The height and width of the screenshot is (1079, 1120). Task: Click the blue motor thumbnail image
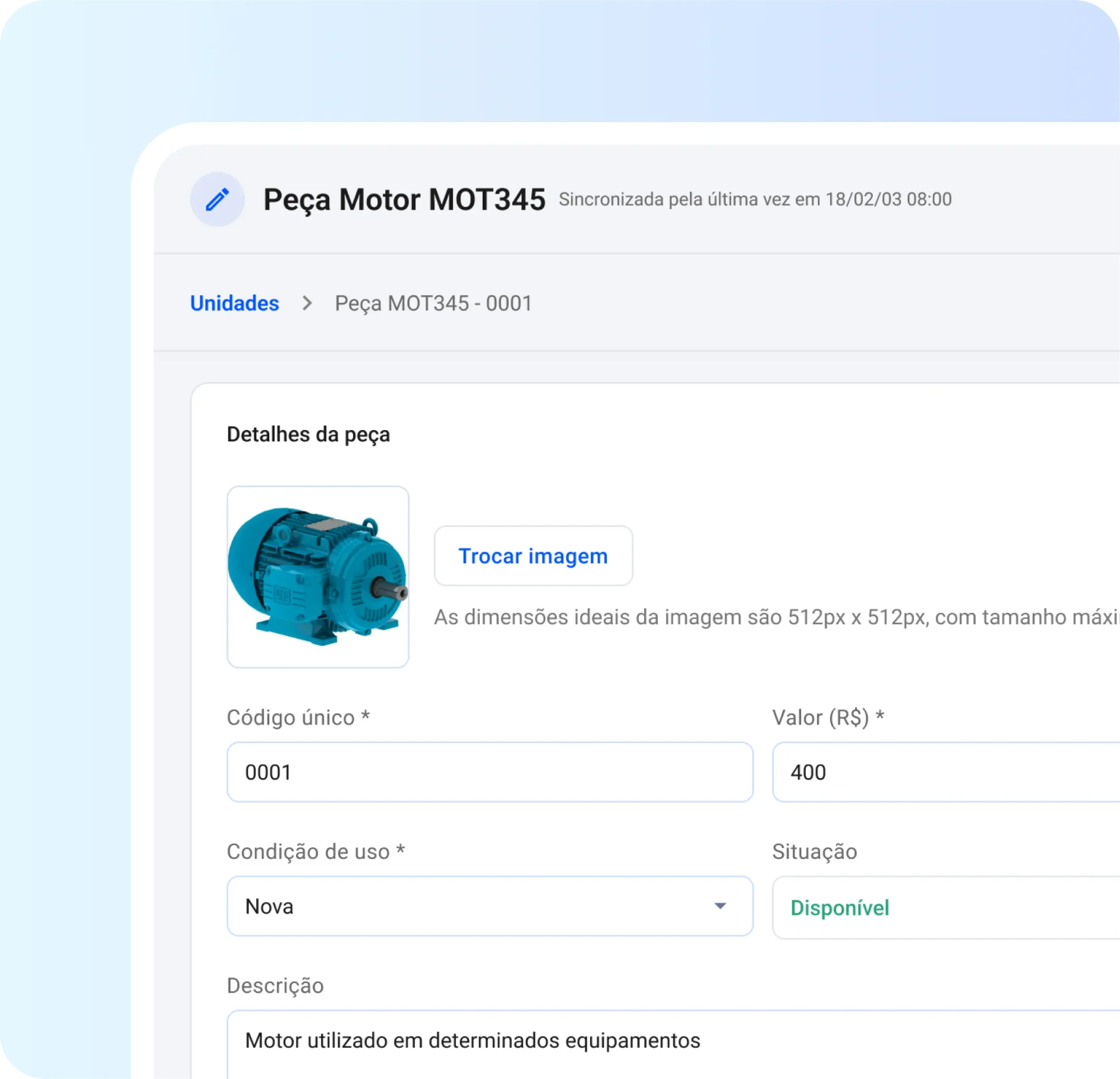(318, 577)
